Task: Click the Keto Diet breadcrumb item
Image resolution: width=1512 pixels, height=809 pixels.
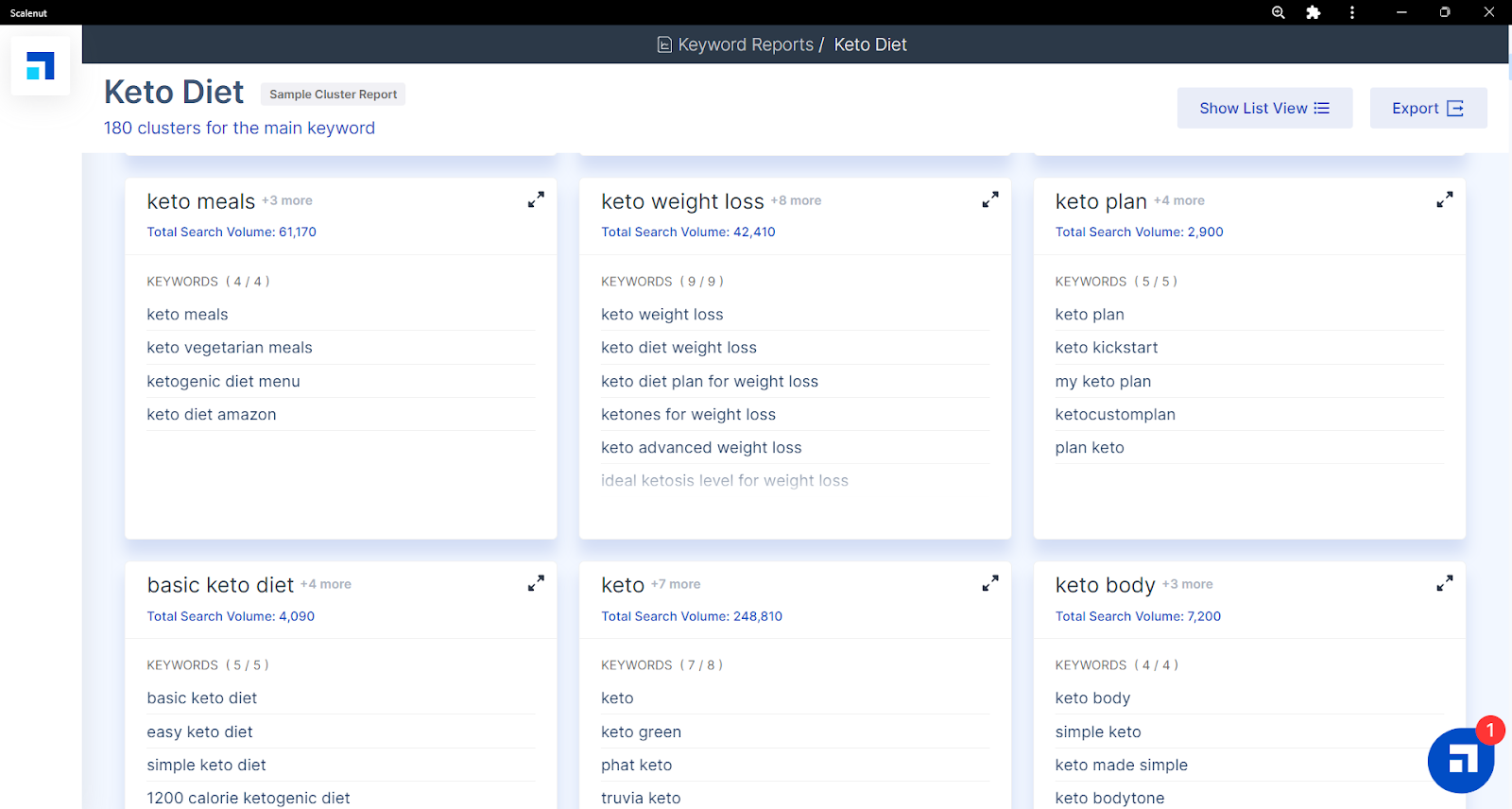Action: 869,44
